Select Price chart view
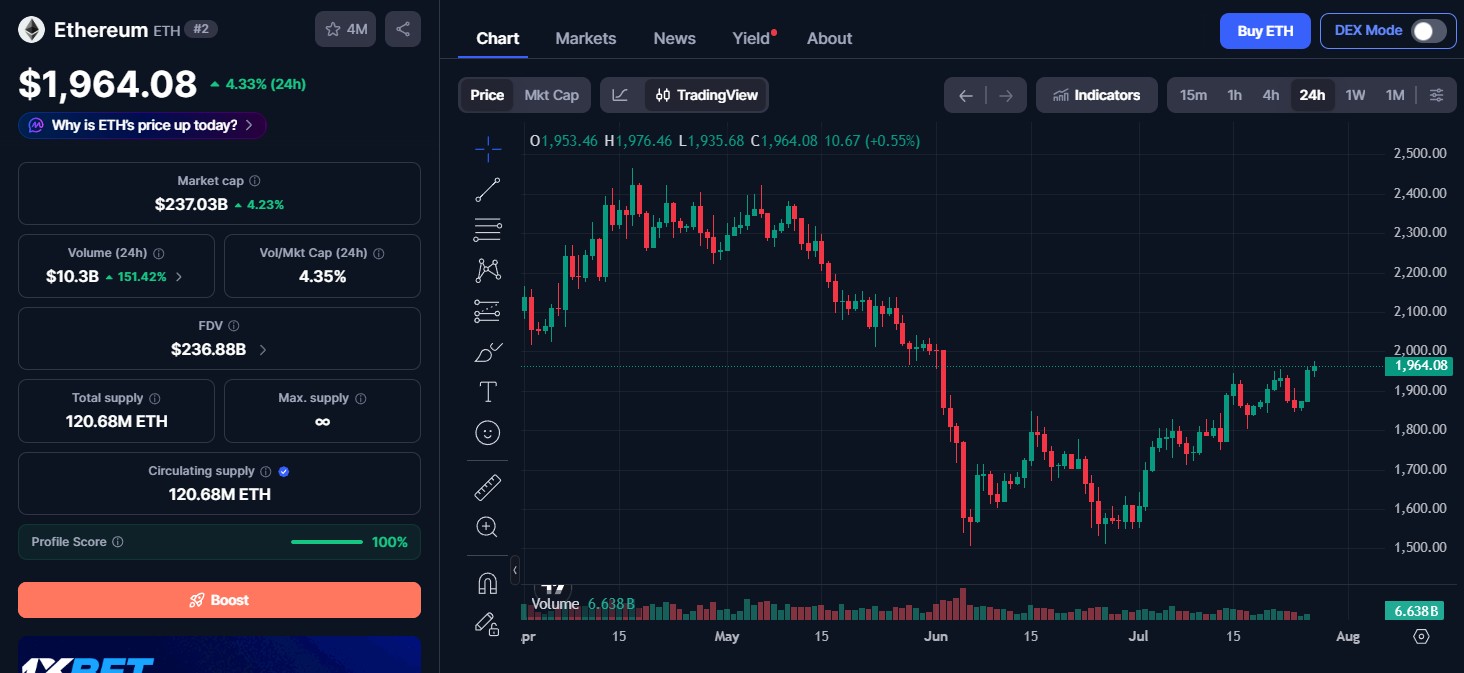The height and width of the screenshot is (673, 1464). 487,95
